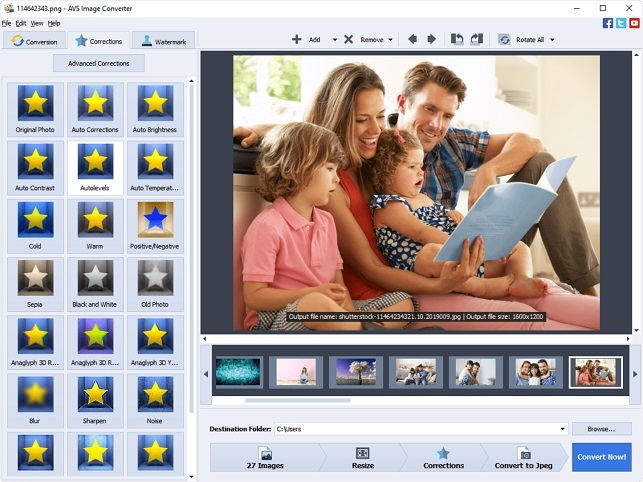Apply the Original Photo effect
The width and height of the screenshot is (643, 482).
(35, 109)
